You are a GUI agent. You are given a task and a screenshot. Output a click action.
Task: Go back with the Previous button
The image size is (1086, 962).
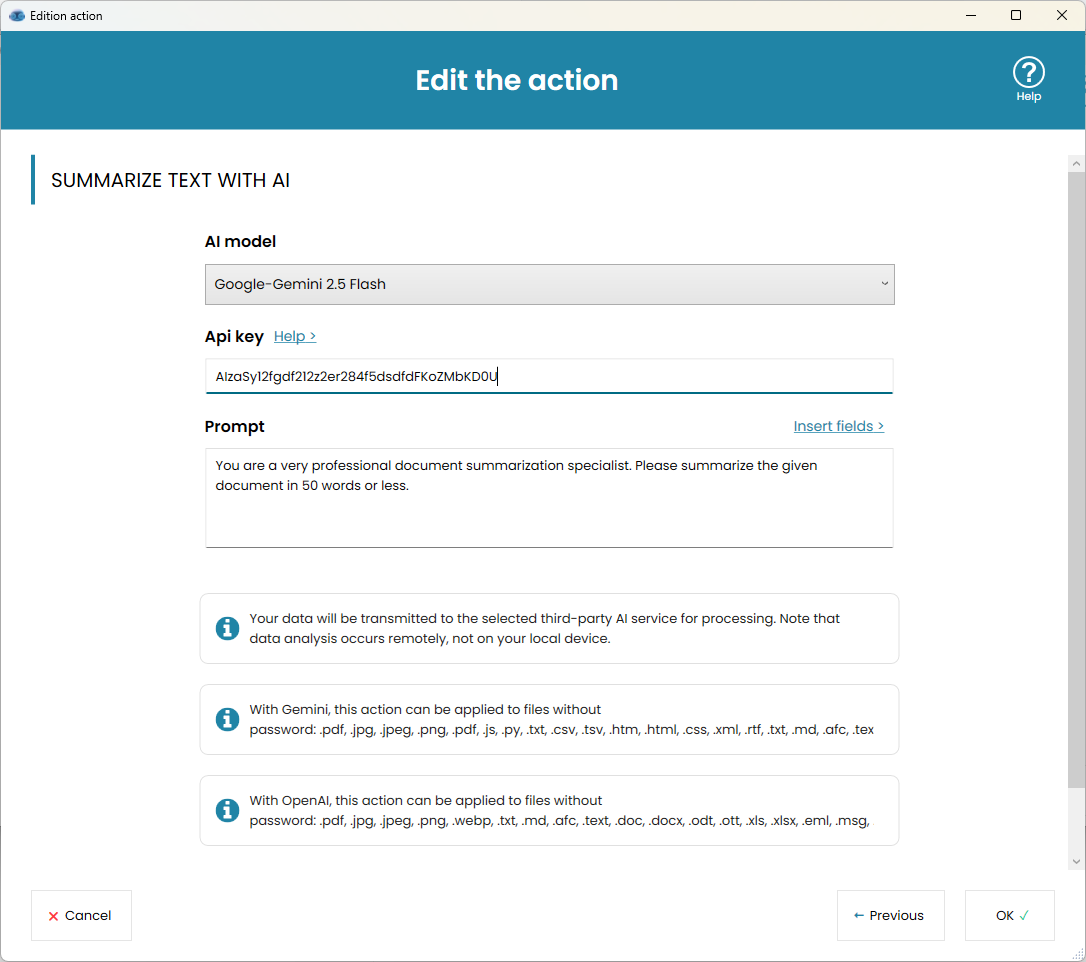pos(890,916)
